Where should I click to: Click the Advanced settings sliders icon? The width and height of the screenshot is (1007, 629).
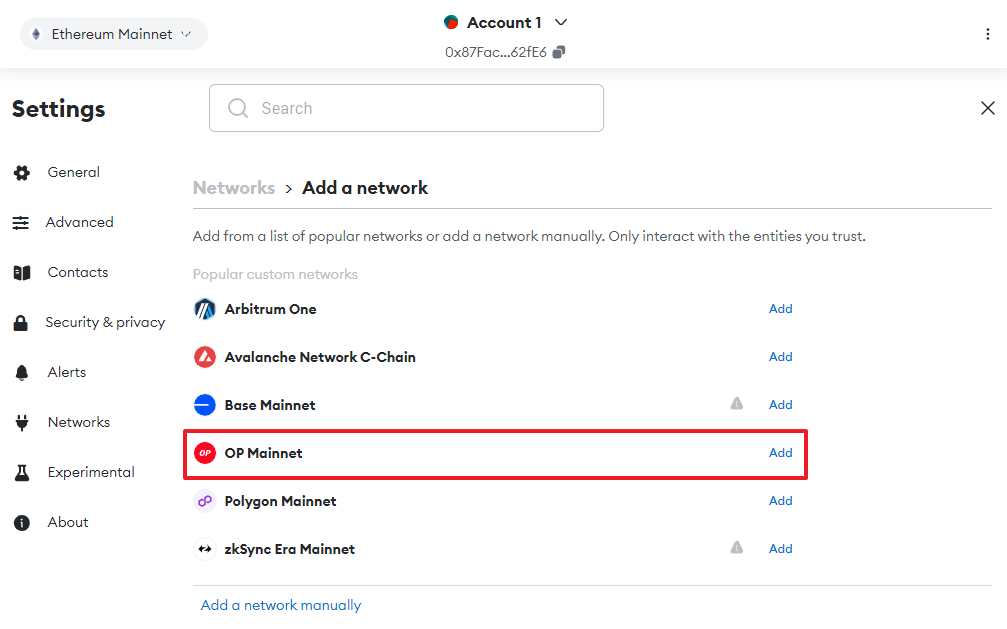click(x=21, y=222)
